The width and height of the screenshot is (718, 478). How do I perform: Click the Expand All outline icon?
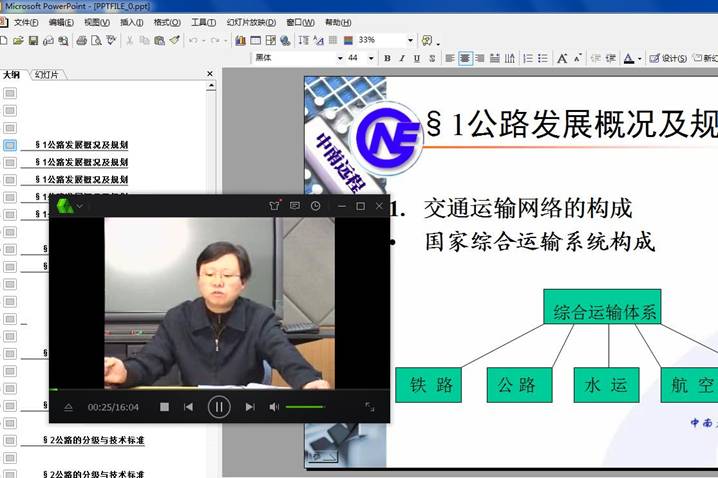click(x=304, y=41)
